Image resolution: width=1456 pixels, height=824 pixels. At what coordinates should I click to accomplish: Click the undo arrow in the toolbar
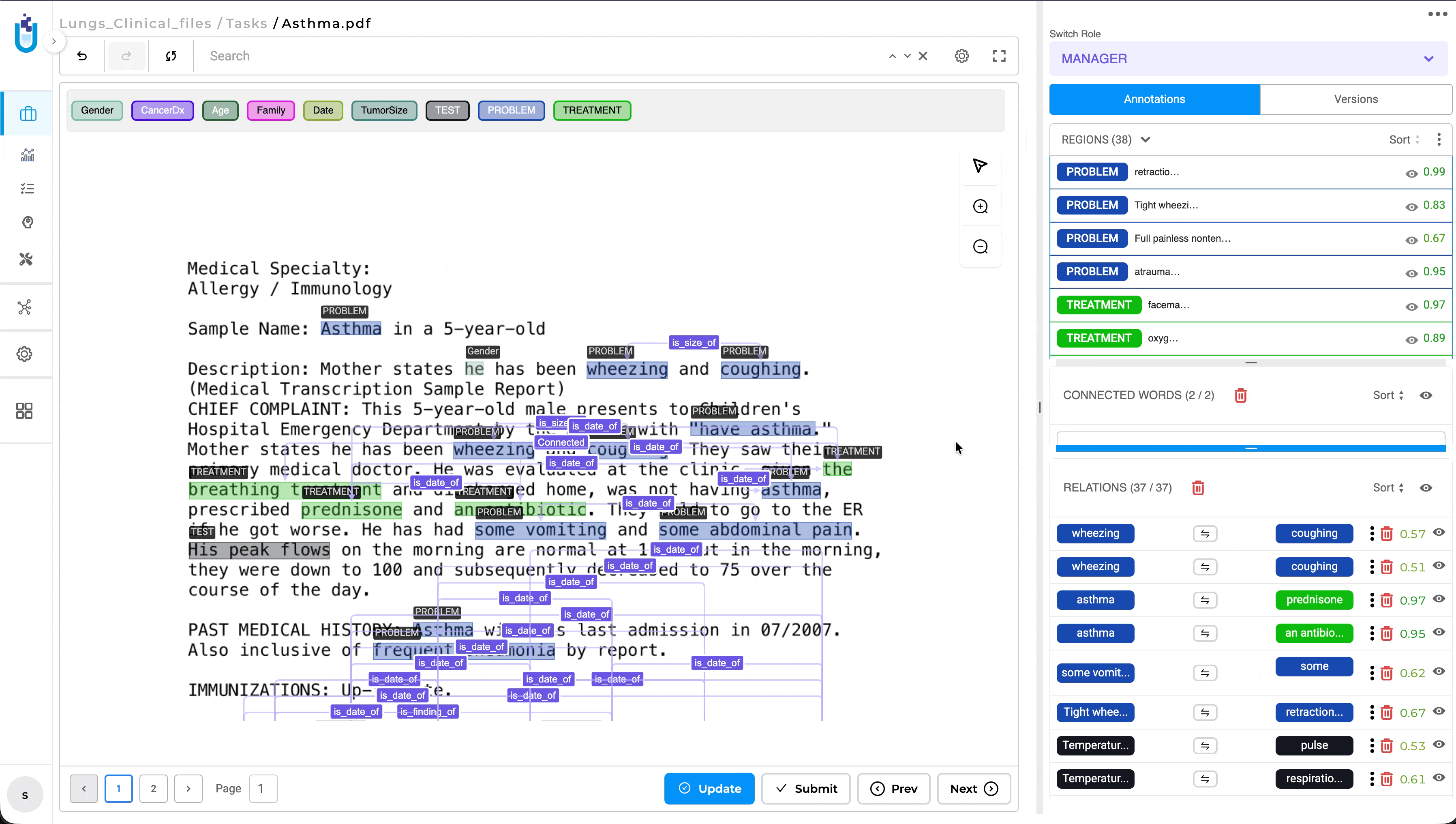click(x=82, y=56)
